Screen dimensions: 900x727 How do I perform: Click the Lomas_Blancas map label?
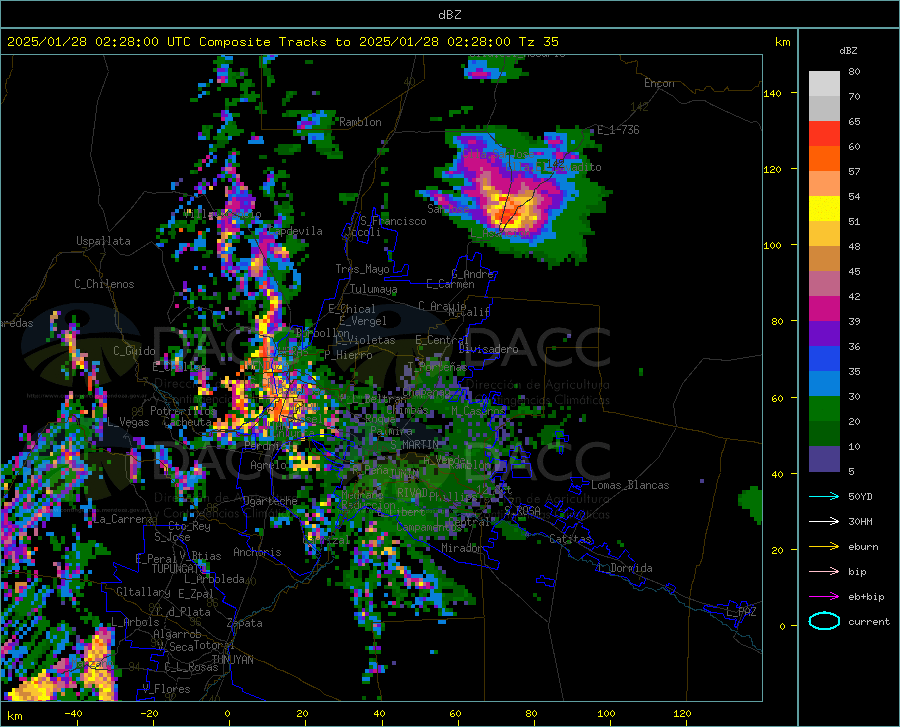(x=630, y=485)
